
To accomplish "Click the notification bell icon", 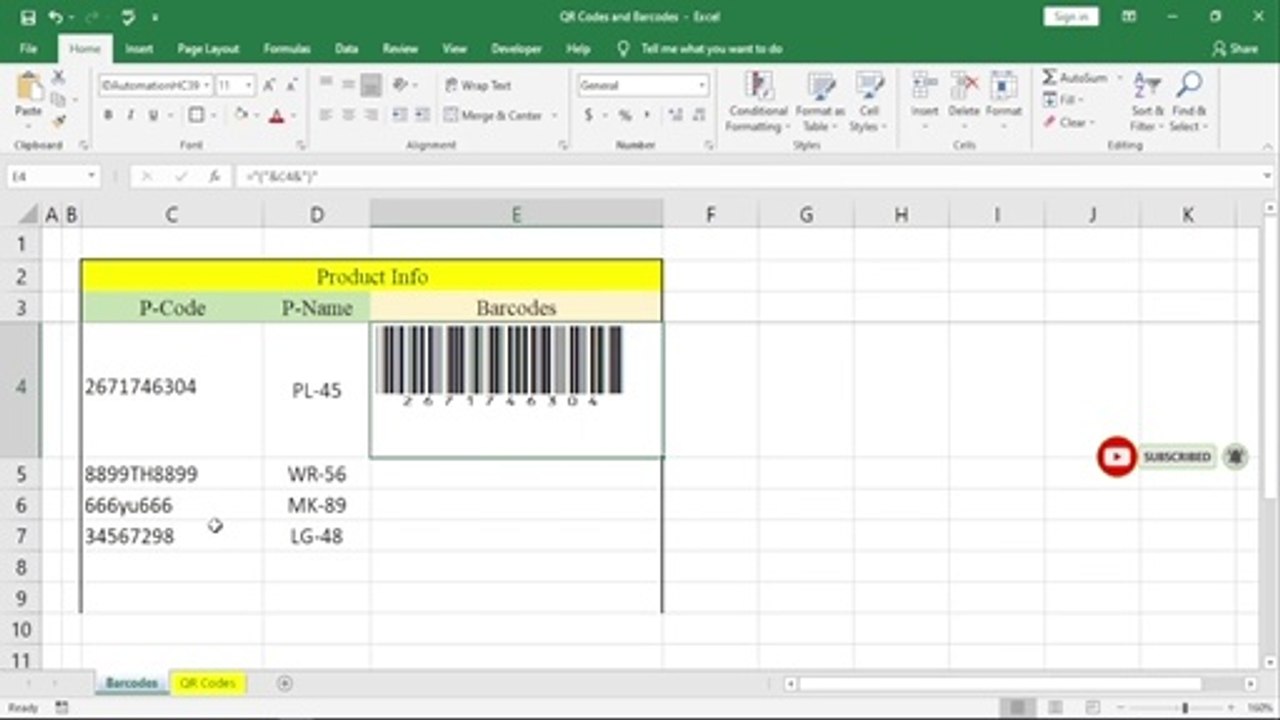I will pyautogui.click(x=1235, y=457).
